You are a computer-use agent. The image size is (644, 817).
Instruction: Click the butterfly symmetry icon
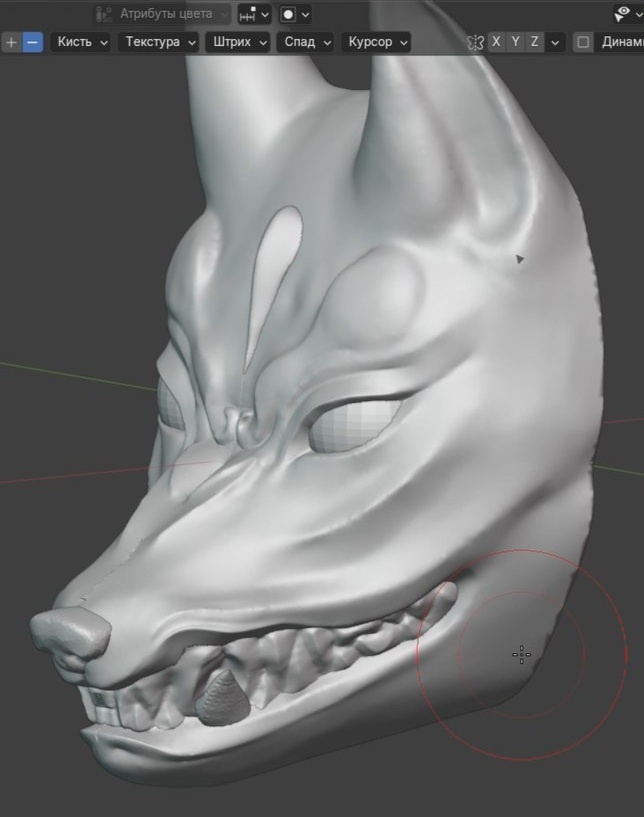(475, 42)
